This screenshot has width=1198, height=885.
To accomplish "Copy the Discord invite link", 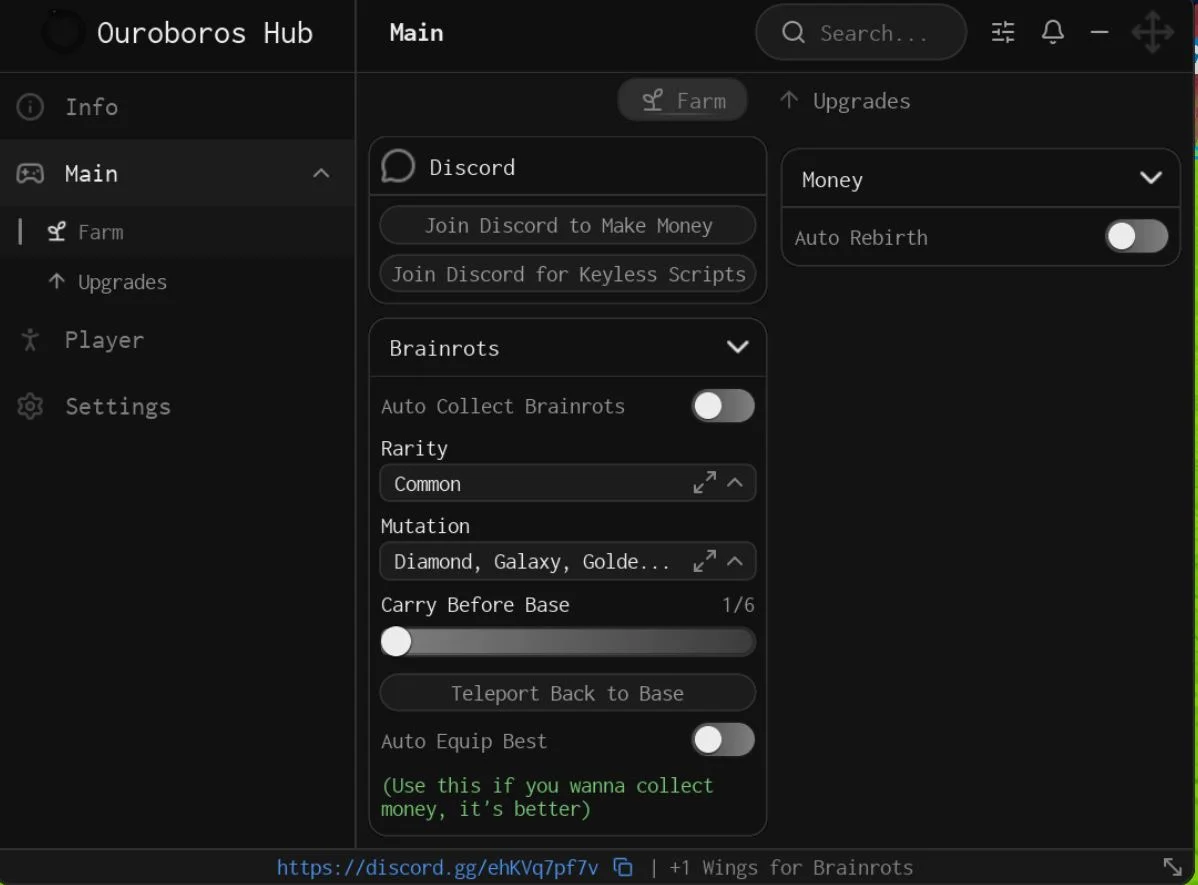I will (x=623, y=867).
